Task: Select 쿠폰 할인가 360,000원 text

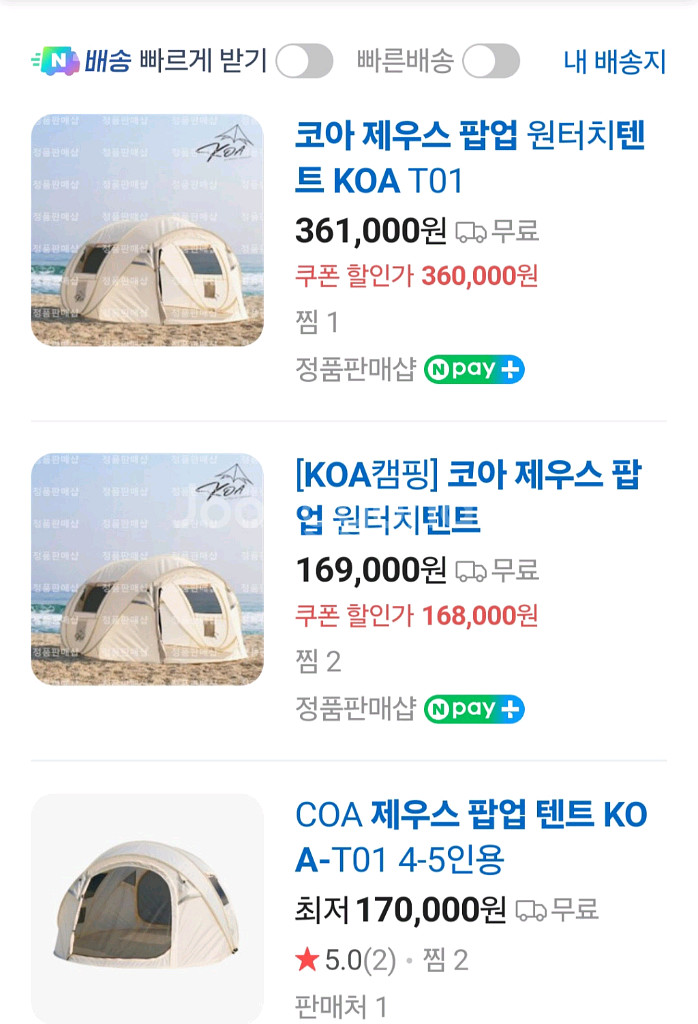Action: pyautogui.click(x=416, y=275)
